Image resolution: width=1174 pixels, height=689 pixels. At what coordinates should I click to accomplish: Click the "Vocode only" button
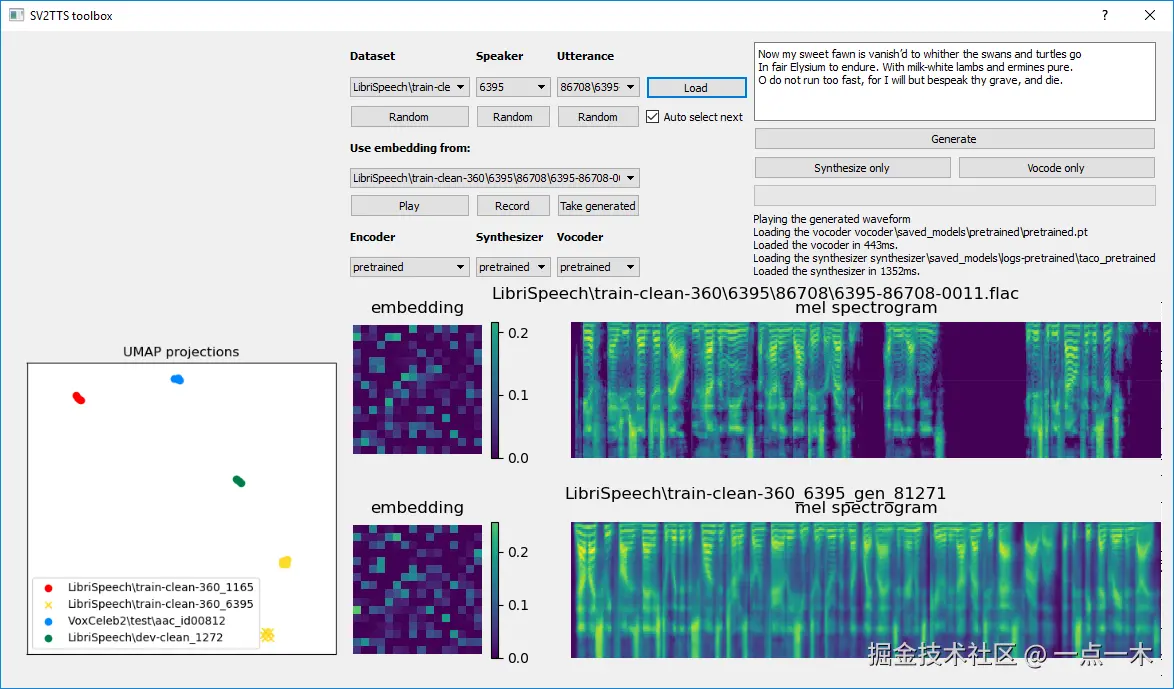pos(1056,167)
